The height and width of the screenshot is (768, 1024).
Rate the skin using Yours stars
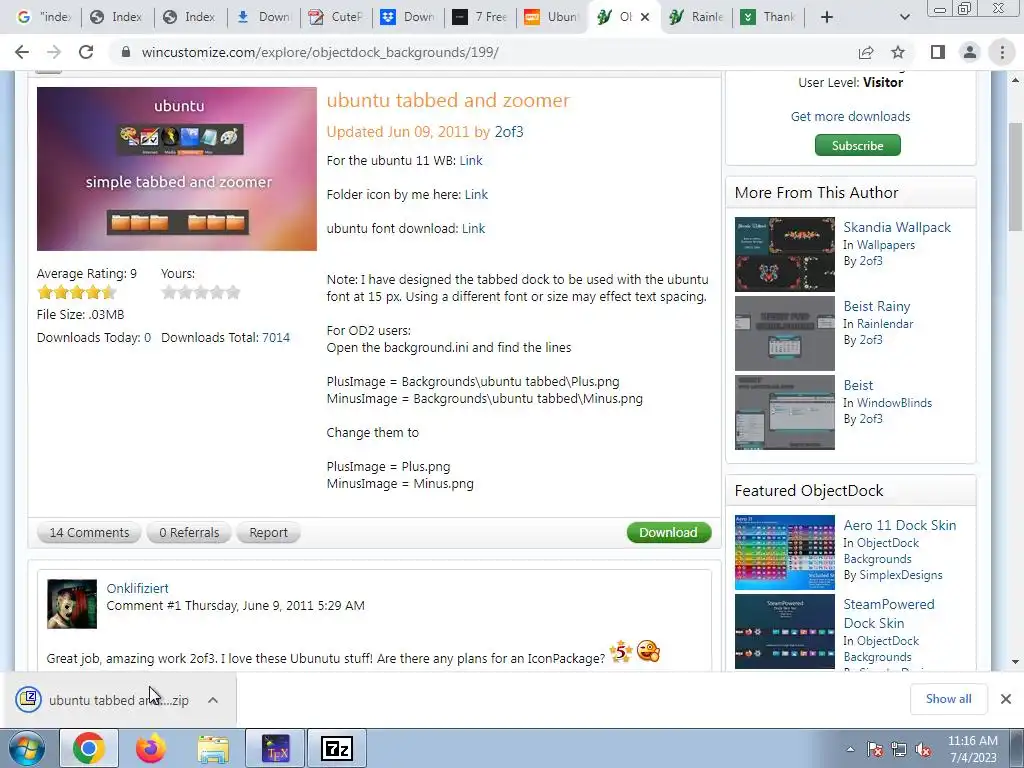click(201, 292)
